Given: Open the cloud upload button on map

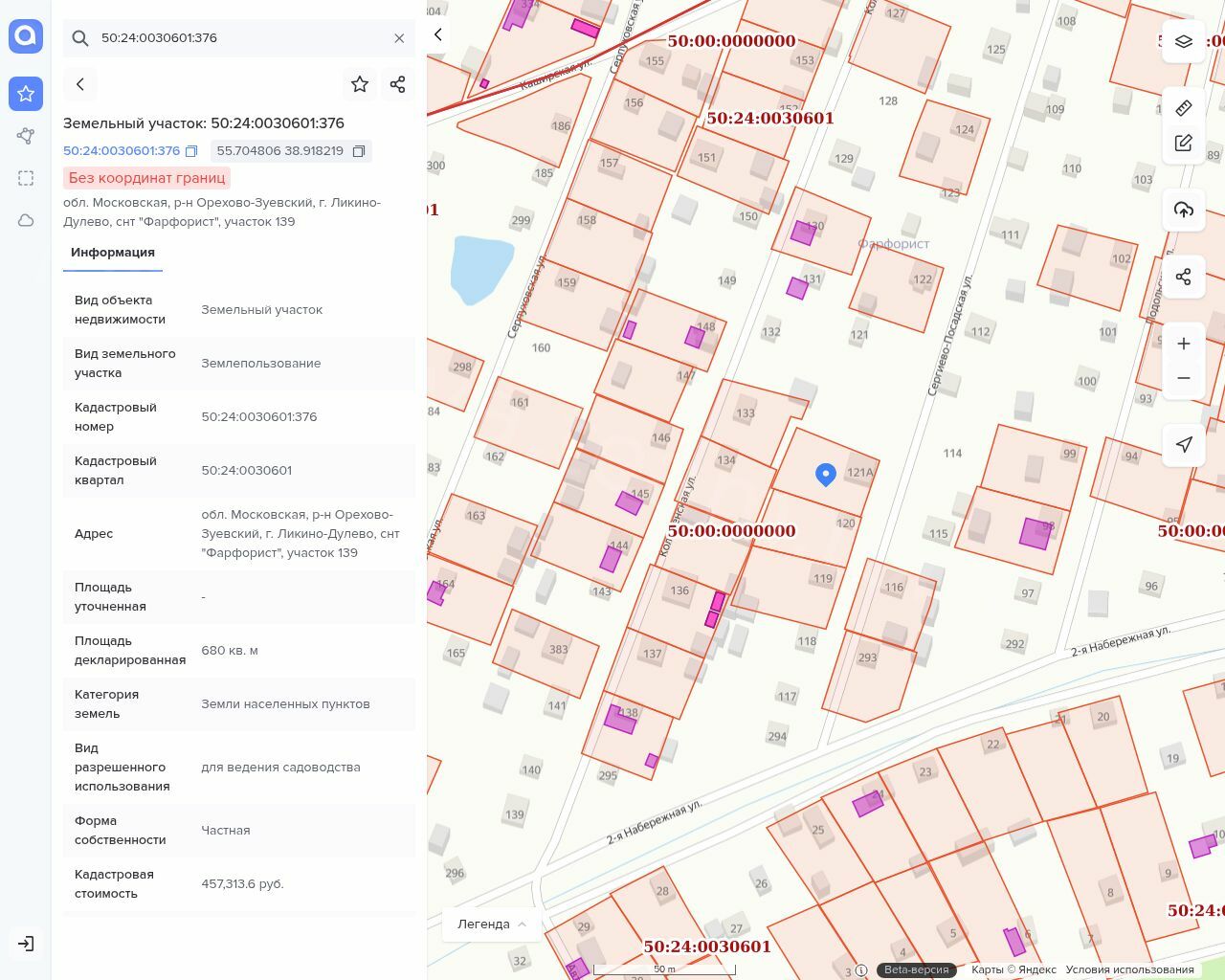Looking at the screenshot, I should click(x=1184, y=210).
